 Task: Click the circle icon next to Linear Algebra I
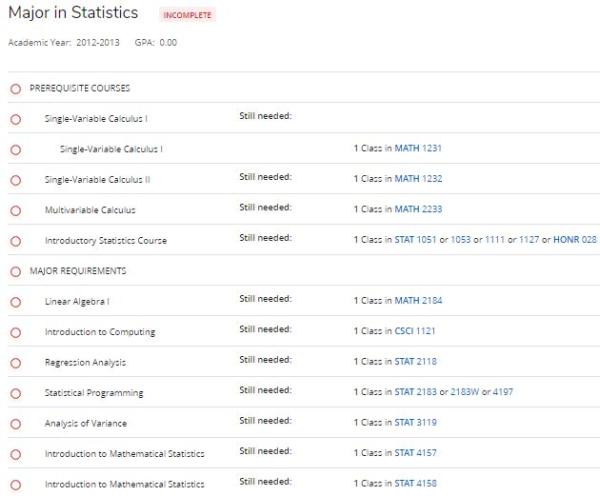coord(15,301)
